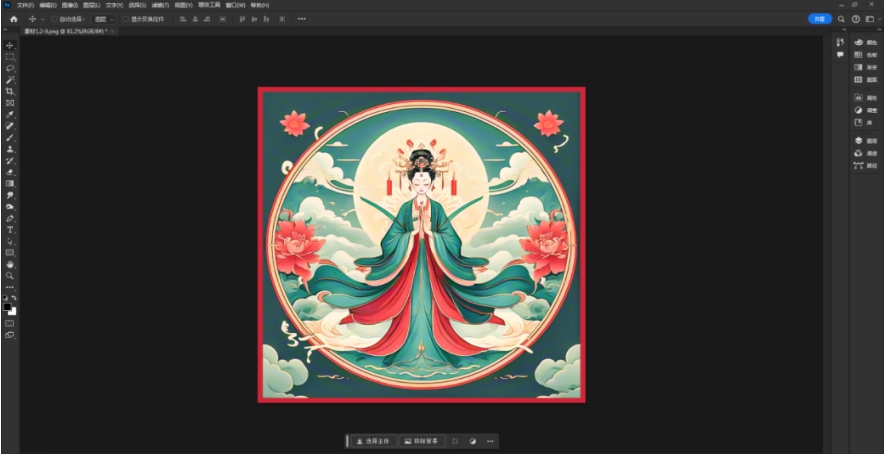Image resolution: width=885 pixels, height=455 pixels.
Task: Select the Hand tool
Action: pos(10,264)
